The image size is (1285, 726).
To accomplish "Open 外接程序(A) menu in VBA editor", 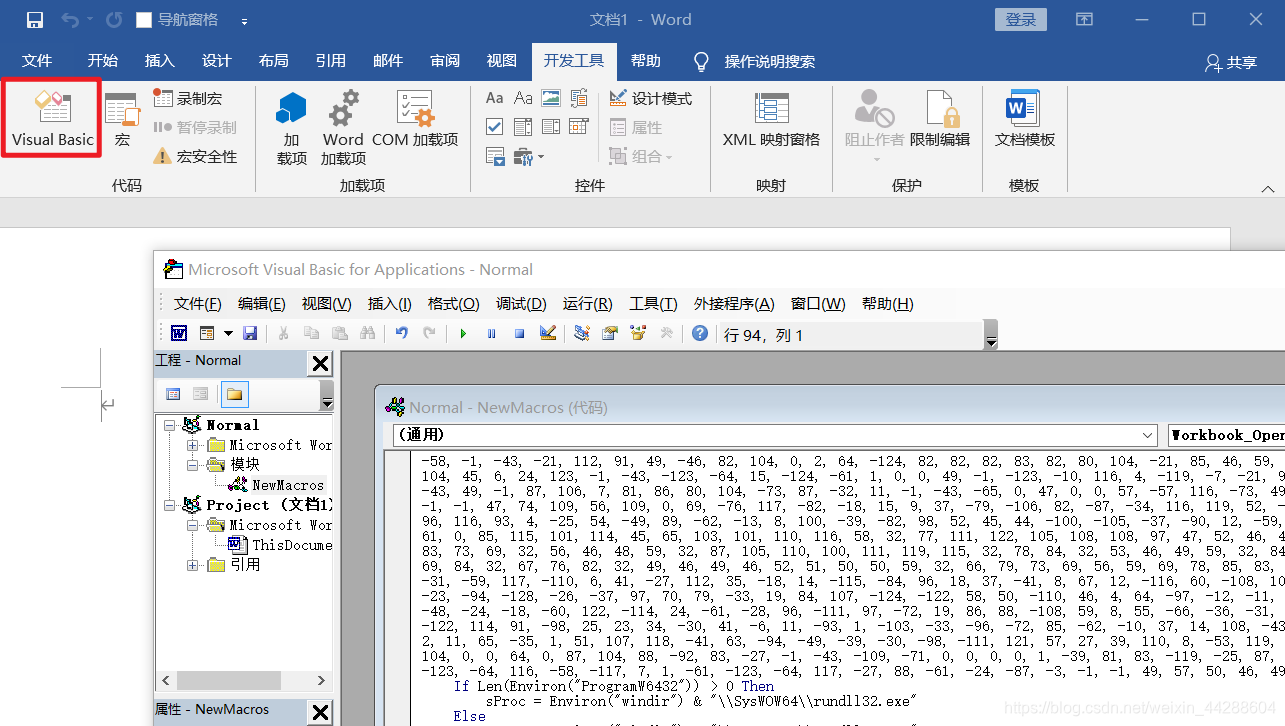I will [734, 304].
